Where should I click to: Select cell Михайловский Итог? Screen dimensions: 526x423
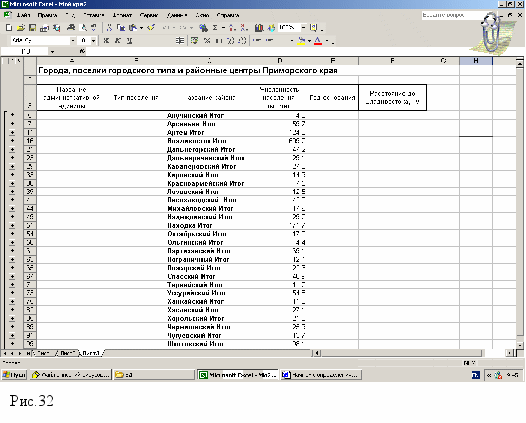pos(200,208)
